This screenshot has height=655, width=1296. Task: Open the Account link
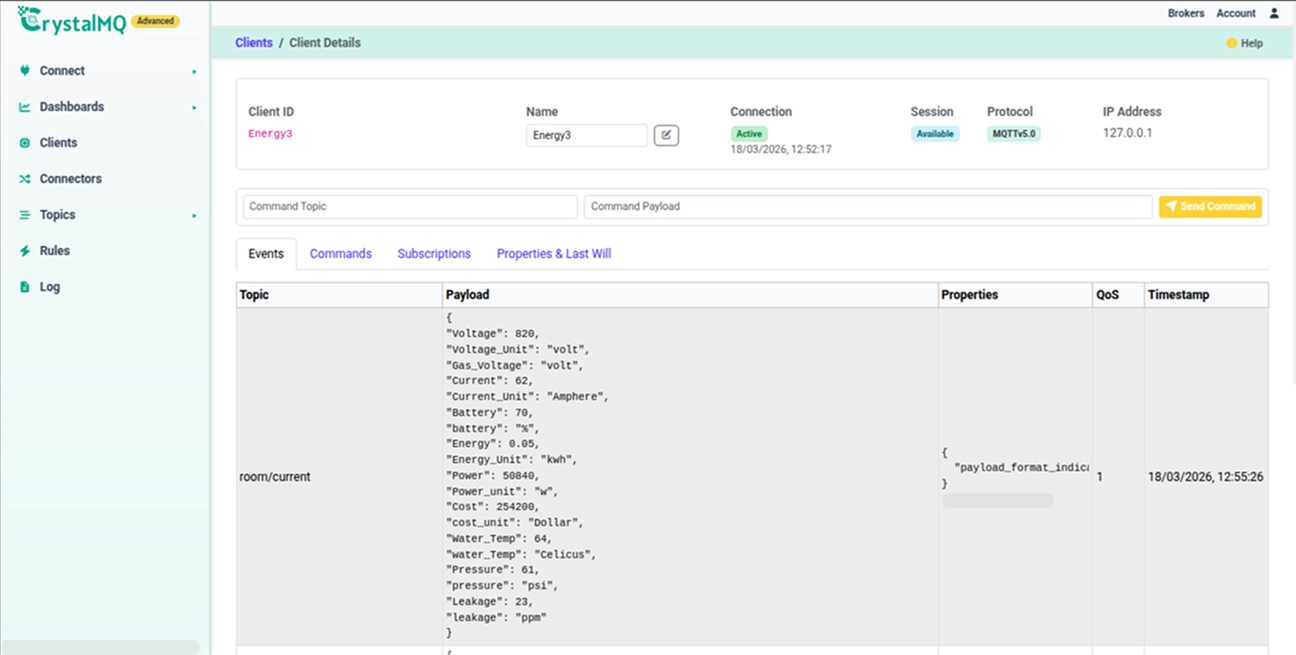(1236, 13)
